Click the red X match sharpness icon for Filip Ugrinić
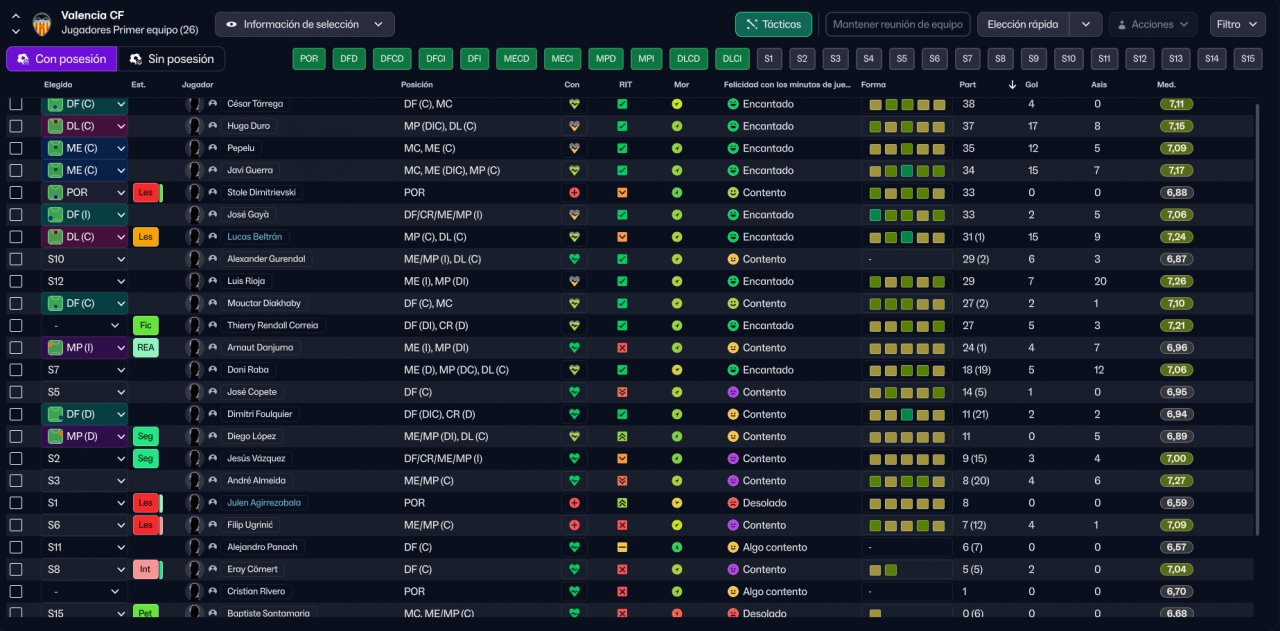The height and width of the screenshot is (631, 1280). [622, 525]
